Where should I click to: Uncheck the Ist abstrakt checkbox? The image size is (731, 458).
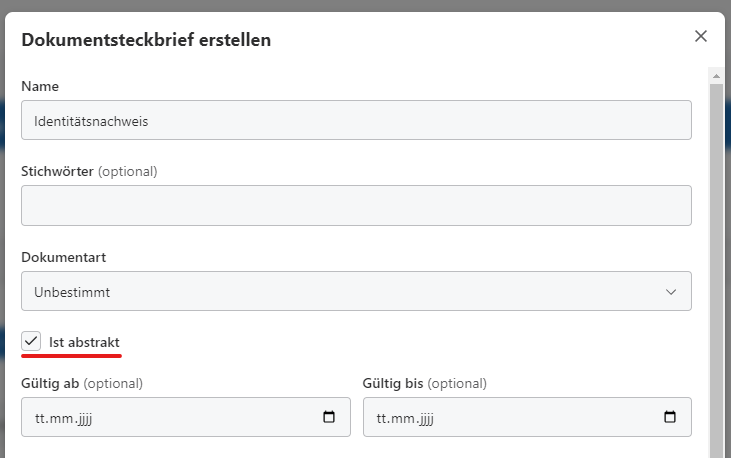31,342
